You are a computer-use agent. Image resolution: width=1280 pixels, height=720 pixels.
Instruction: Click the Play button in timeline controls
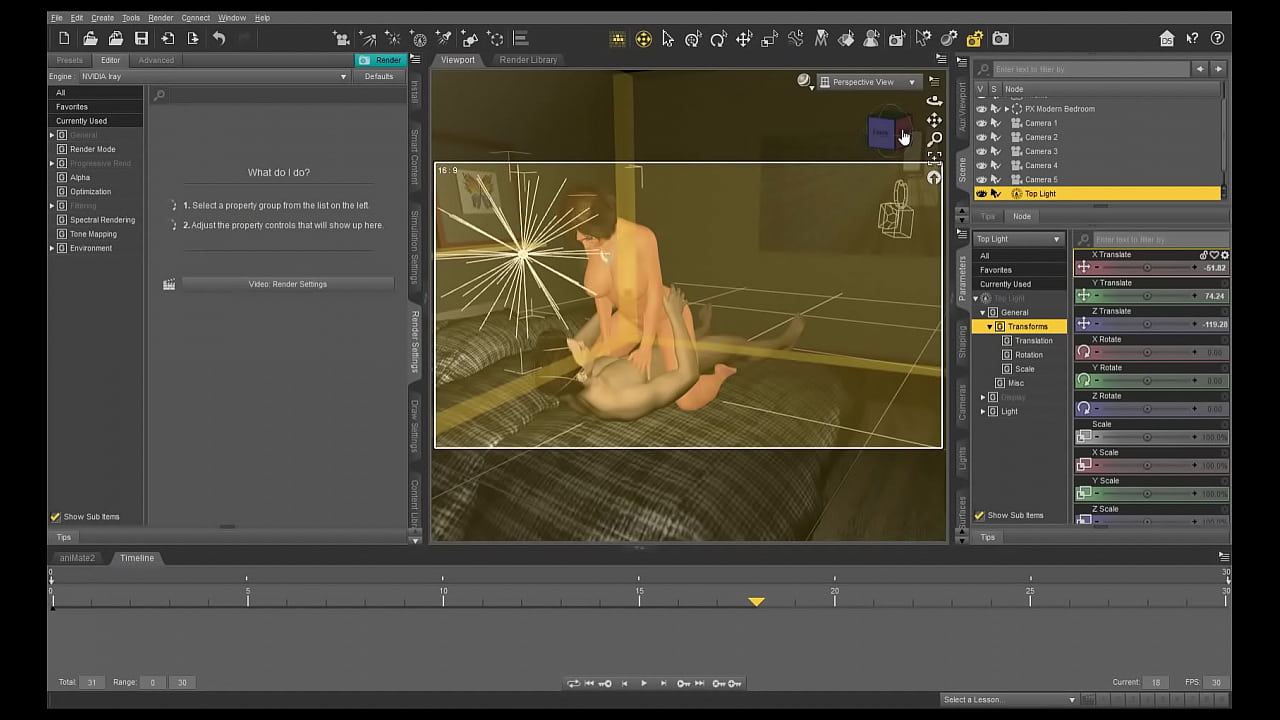643,683
